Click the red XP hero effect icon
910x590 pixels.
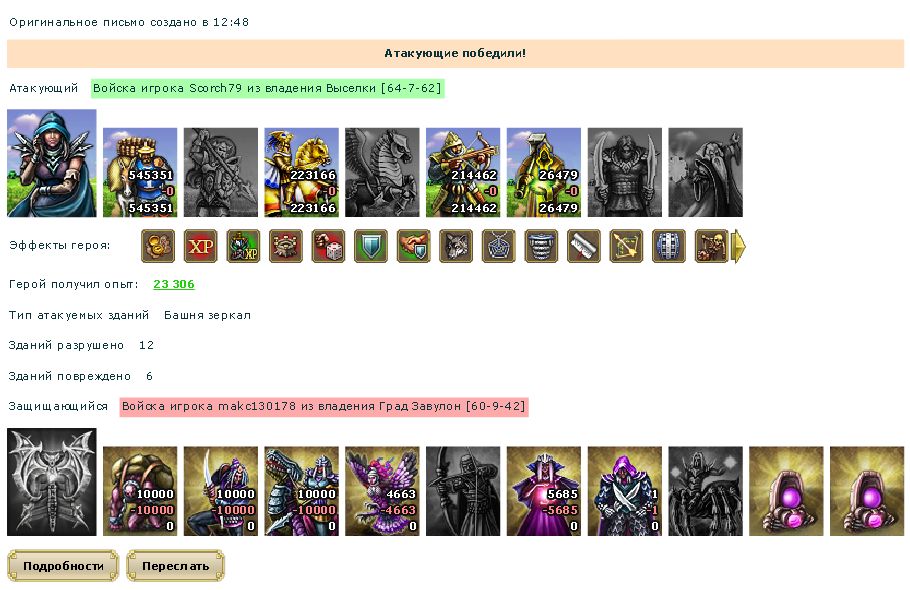(x=200, y=246)
